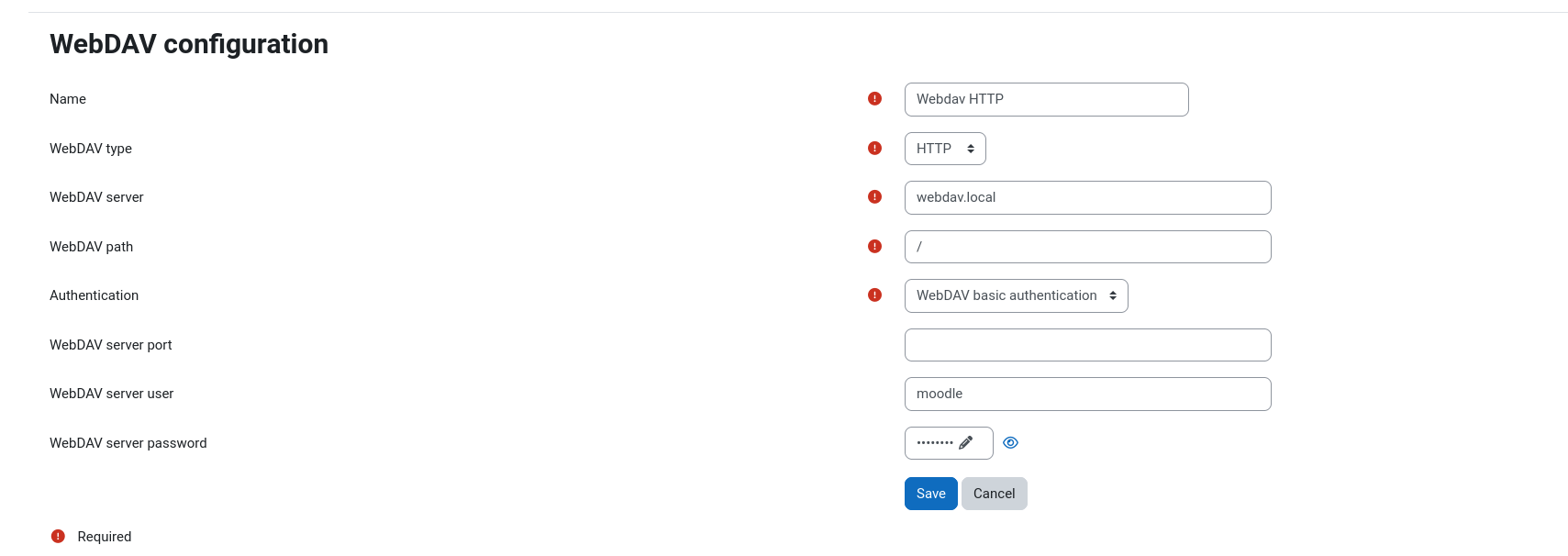
Task: Save the WebDAV configuration
Action: click(x=930, y=494)
